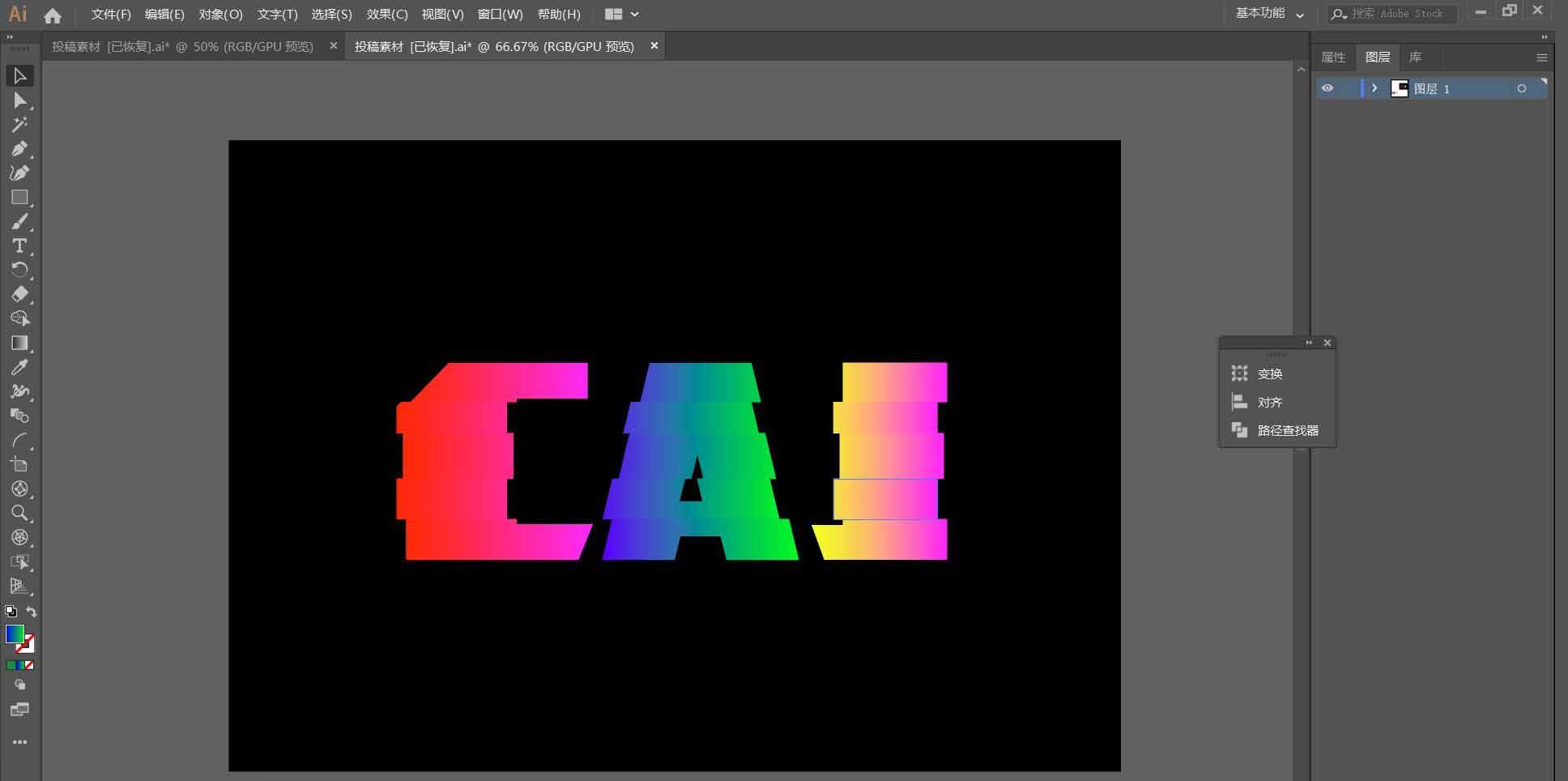Select the Paintbrush tool
Image resolution: width=1568 pixels, height=781 pixels.
pos(19,221)
